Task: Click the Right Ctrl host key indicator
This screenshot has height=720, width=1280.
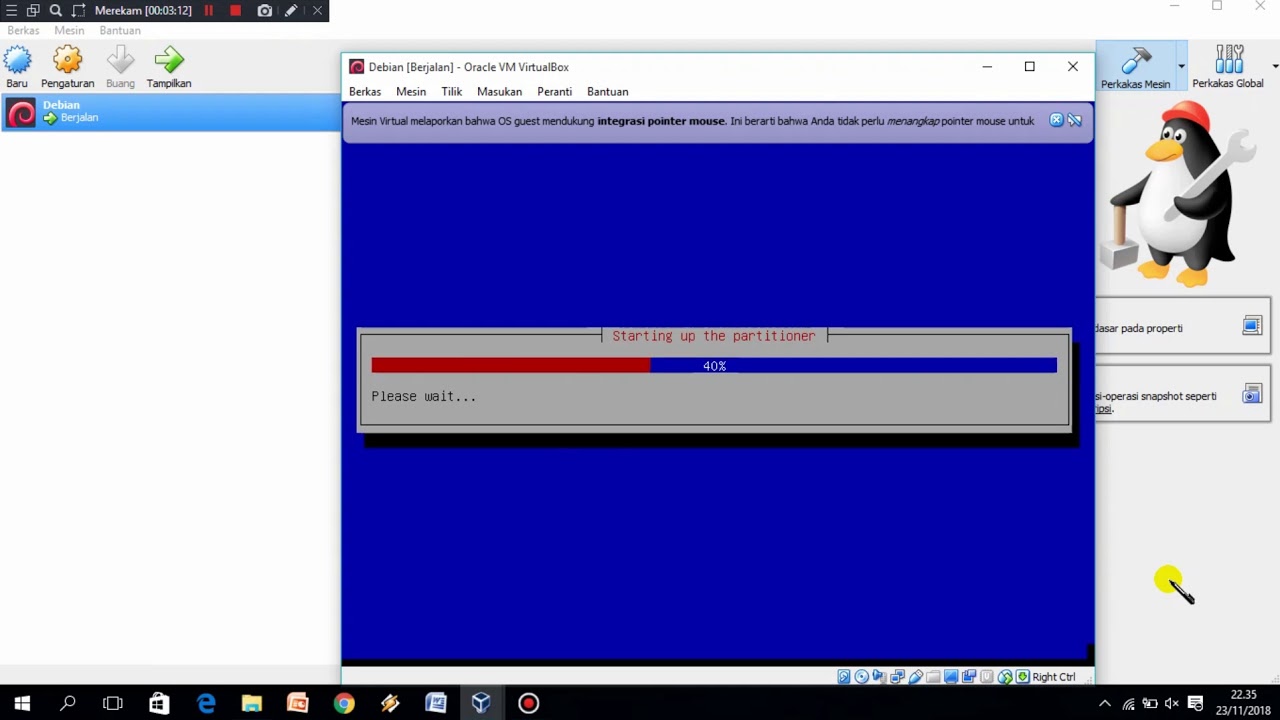Action: click(x=1054, y=677)
